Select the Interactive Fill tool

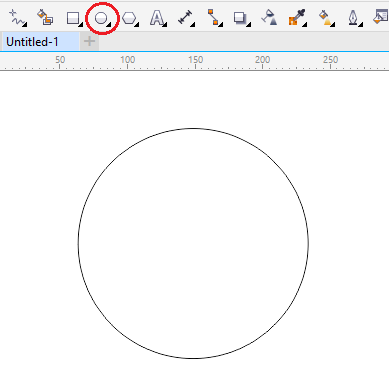[326, 18]
